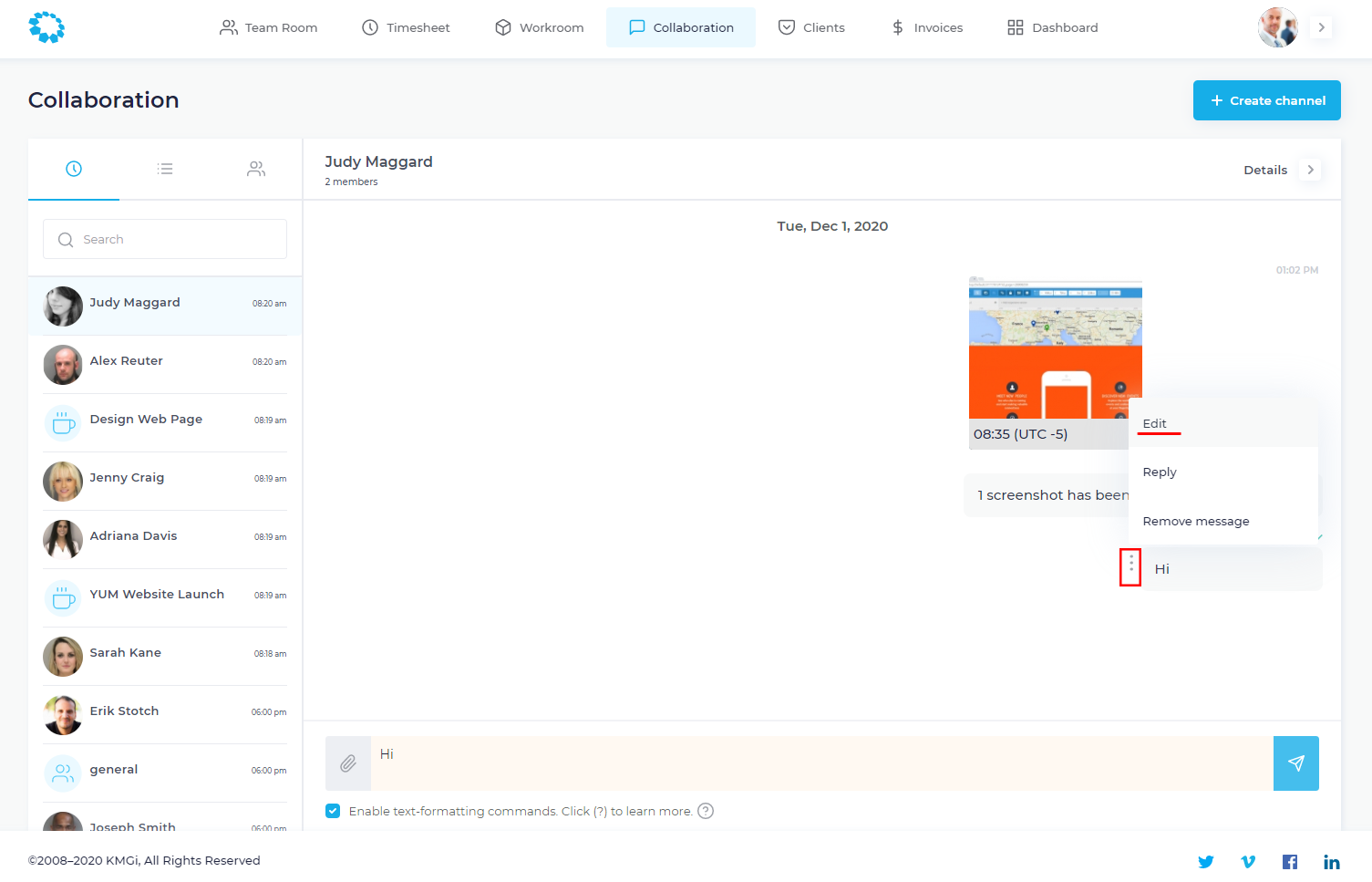Image resolution: width=1372 pixels, height=882 pixels.
Task: Choose Remove message from context menu
Action: coord(1195,521)
